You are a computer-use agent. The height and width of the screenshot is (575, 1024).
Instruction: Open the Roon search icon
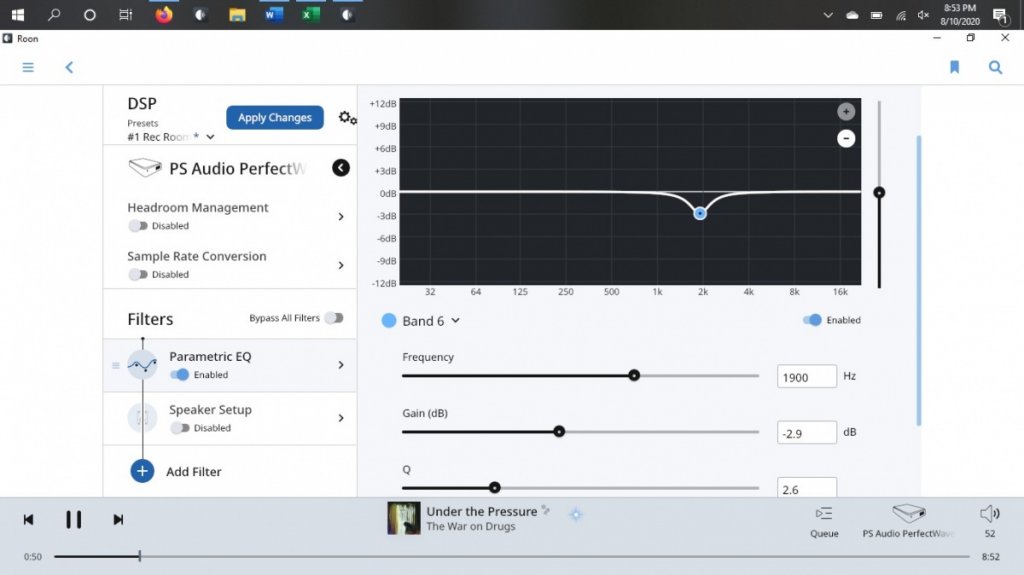[x=995, y=67]
